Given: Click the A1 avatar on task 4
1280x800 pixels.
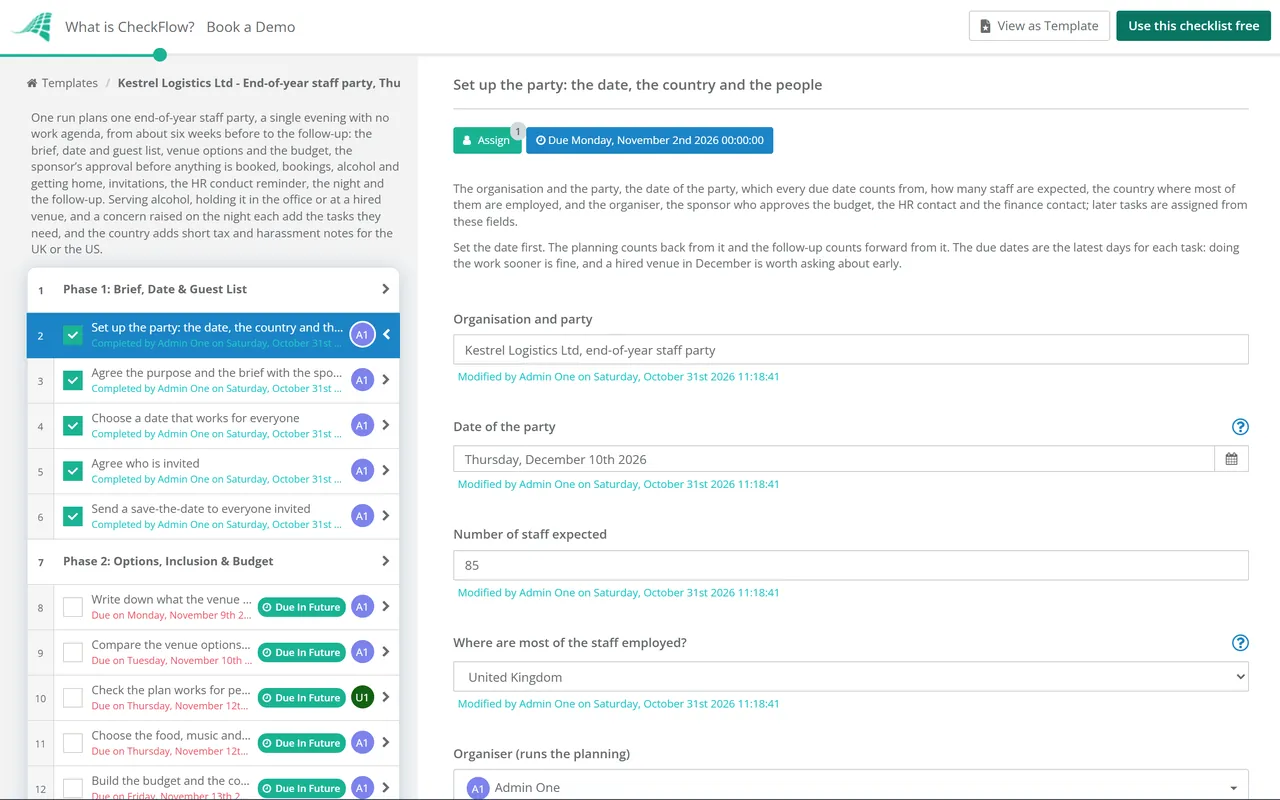Looking at the screenshot, I should click(362, 425).
